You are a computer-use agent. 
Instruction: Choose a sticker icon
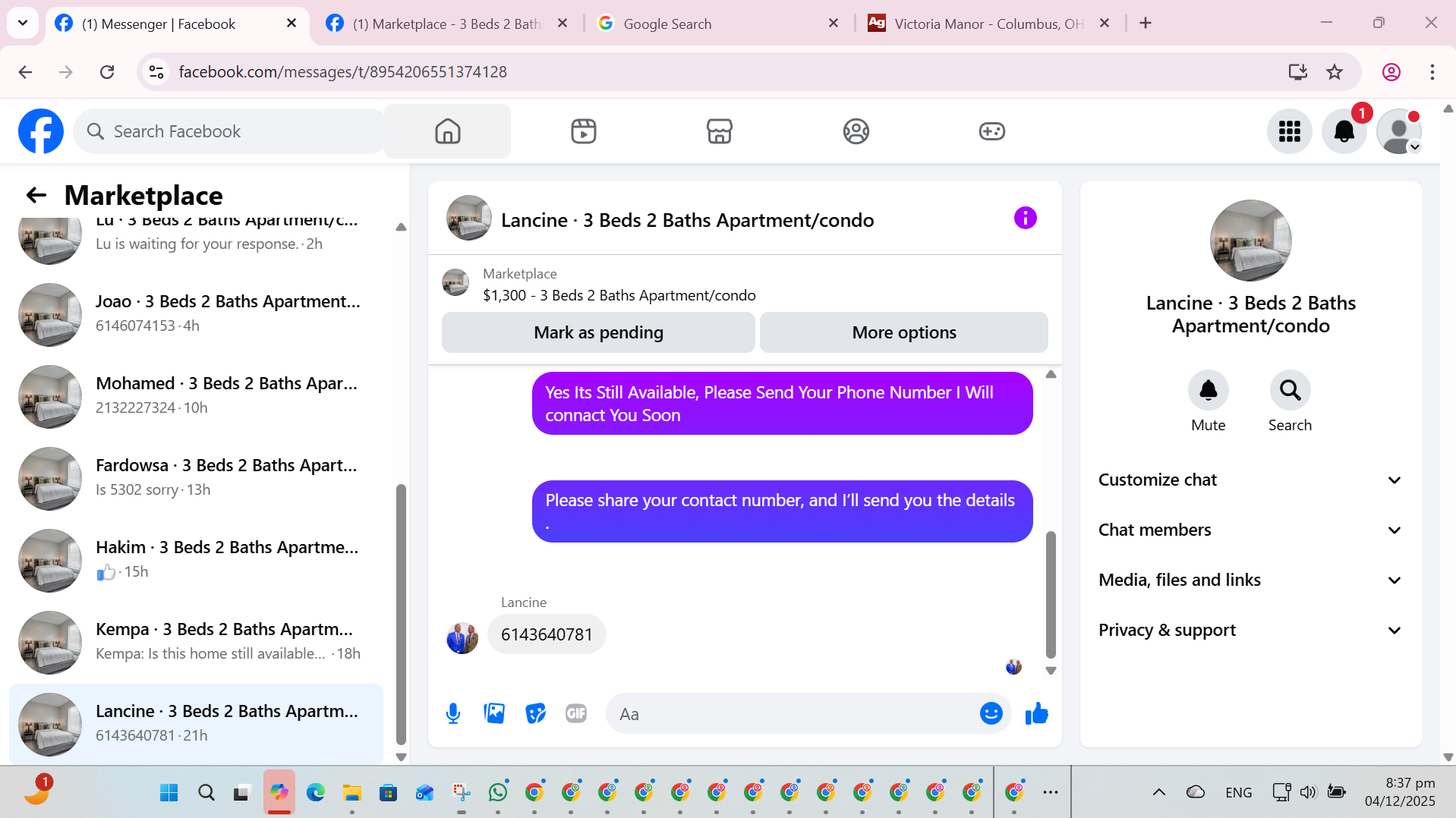[x=535, y=713]
